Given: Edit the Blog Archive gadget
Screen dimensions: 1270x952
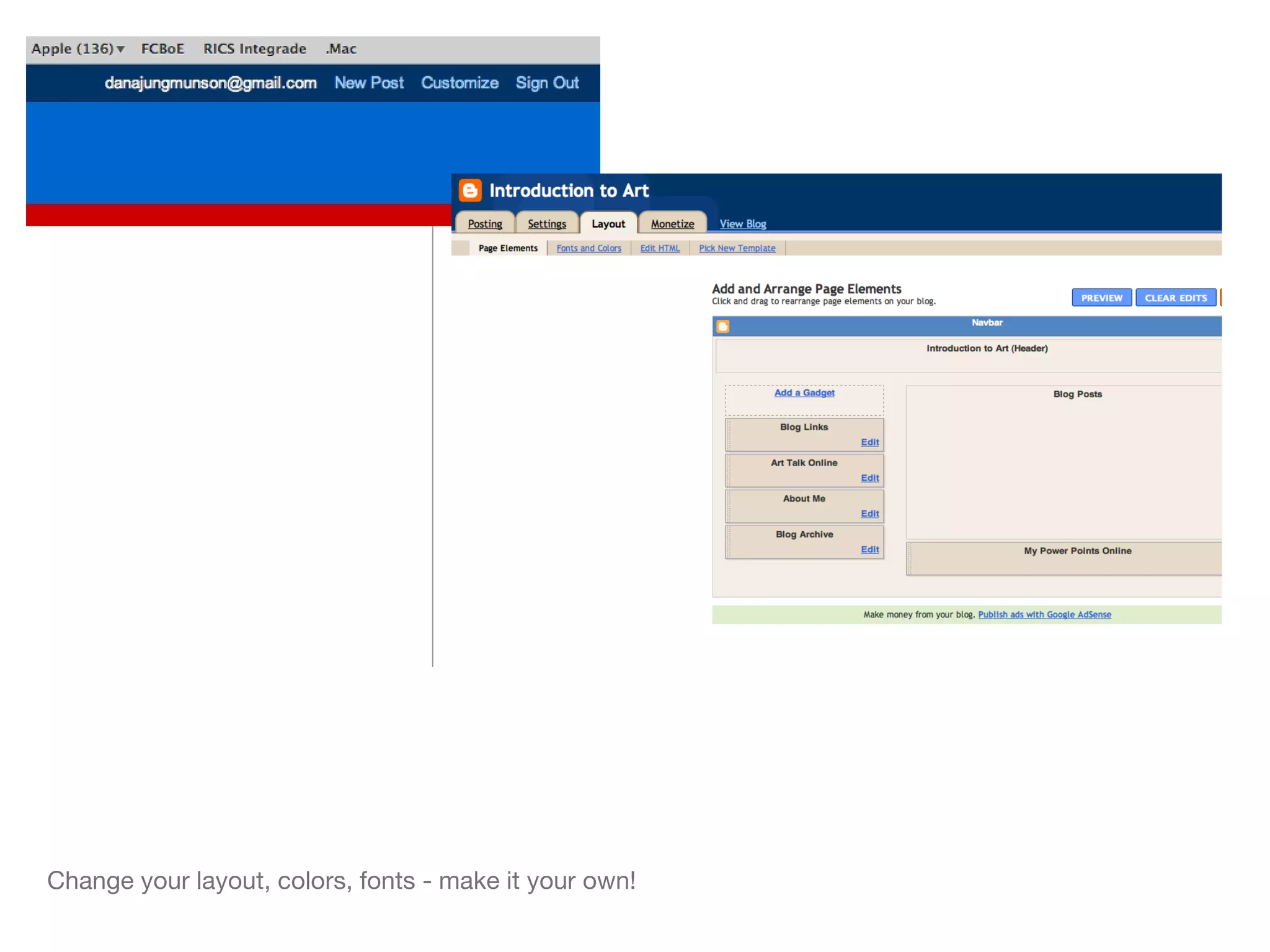Looking at the screenshot, I should (x=869, y=550).
